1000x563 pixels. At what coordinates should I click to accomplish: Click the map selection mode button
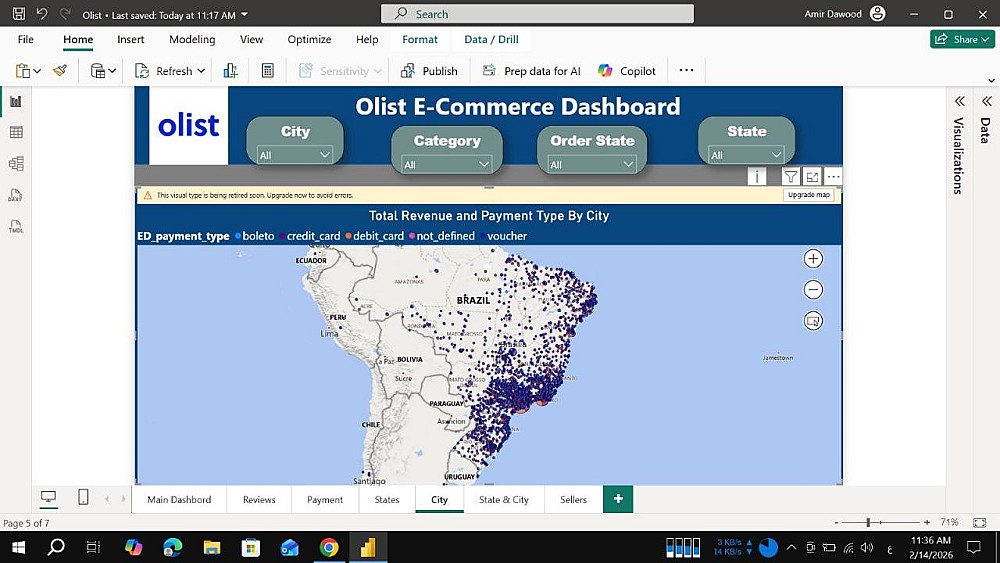coord(813,321)
